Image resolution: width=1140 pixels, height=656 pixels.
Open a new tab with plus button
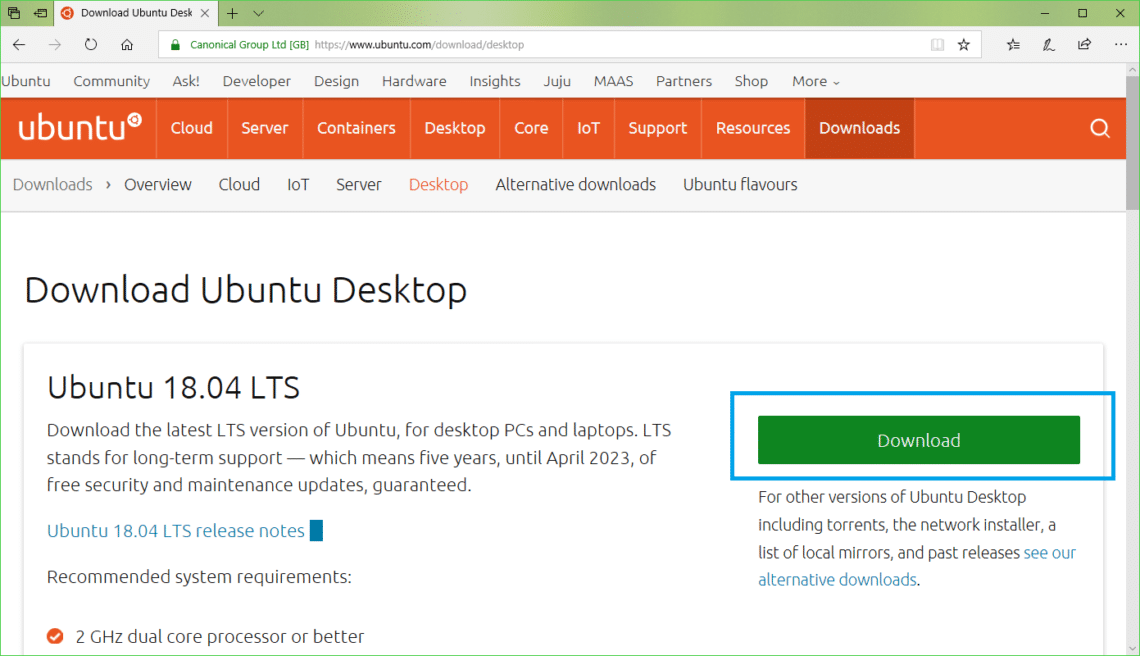coord(232,13)
